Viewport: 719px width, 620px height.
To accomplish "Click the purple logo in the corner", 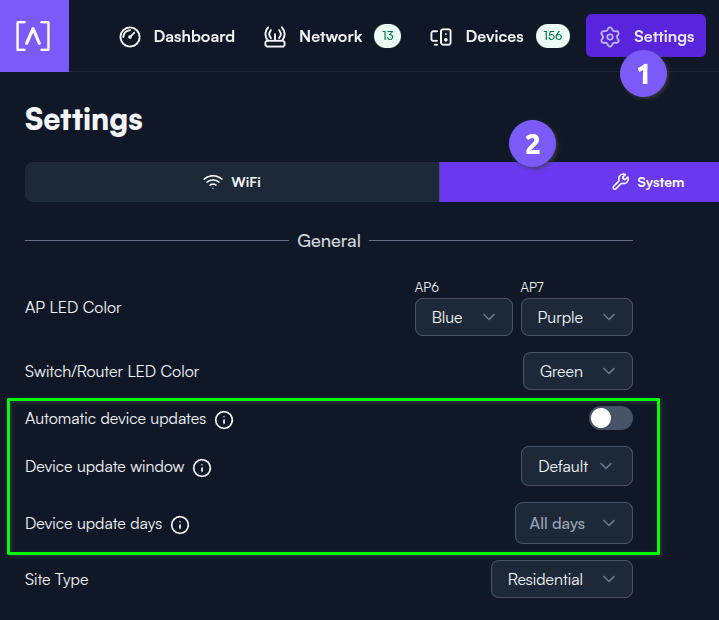I will click(34, 36).
